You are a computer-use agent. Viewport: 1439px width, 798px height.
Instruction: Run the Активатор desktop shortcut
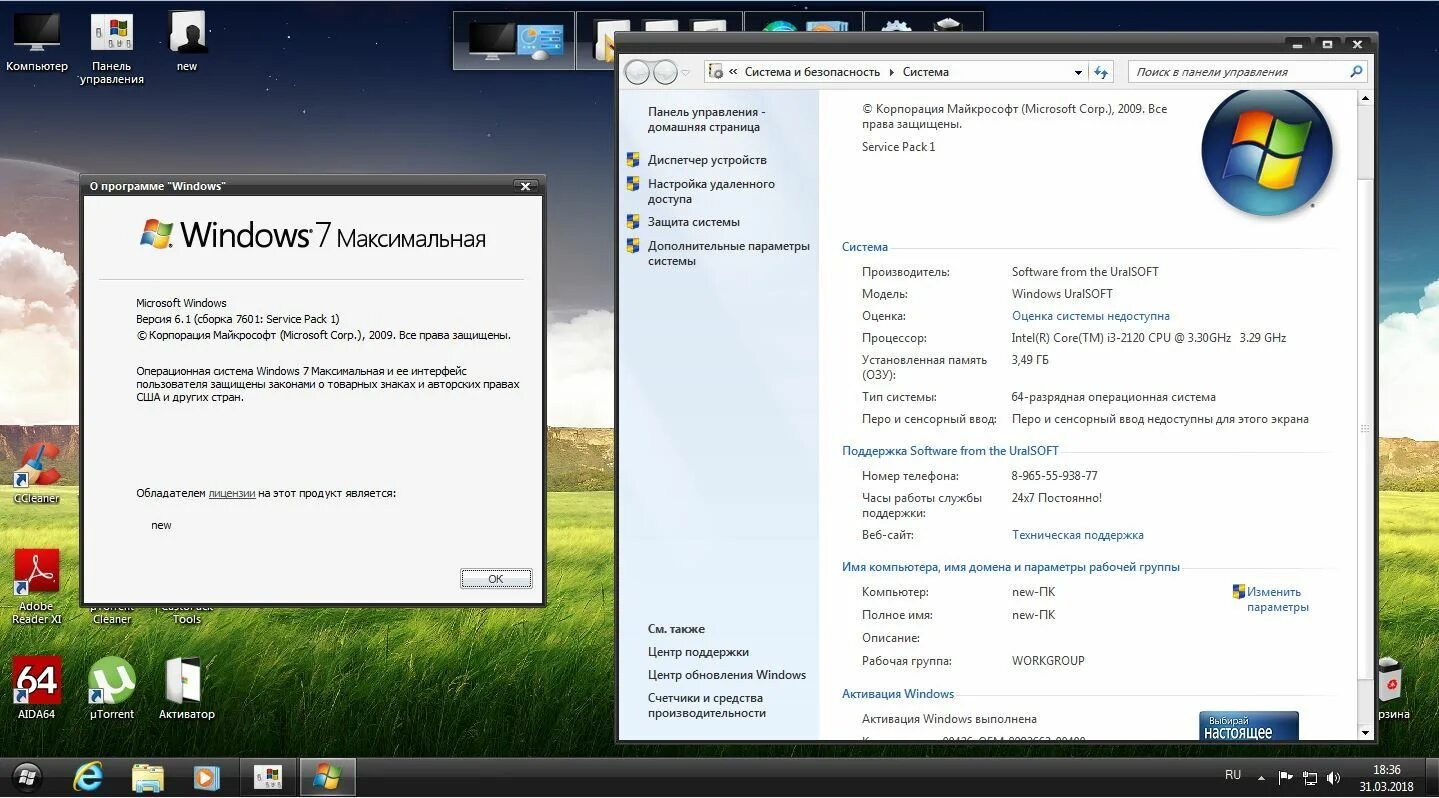pyautogui.click(x=186, y=680)
